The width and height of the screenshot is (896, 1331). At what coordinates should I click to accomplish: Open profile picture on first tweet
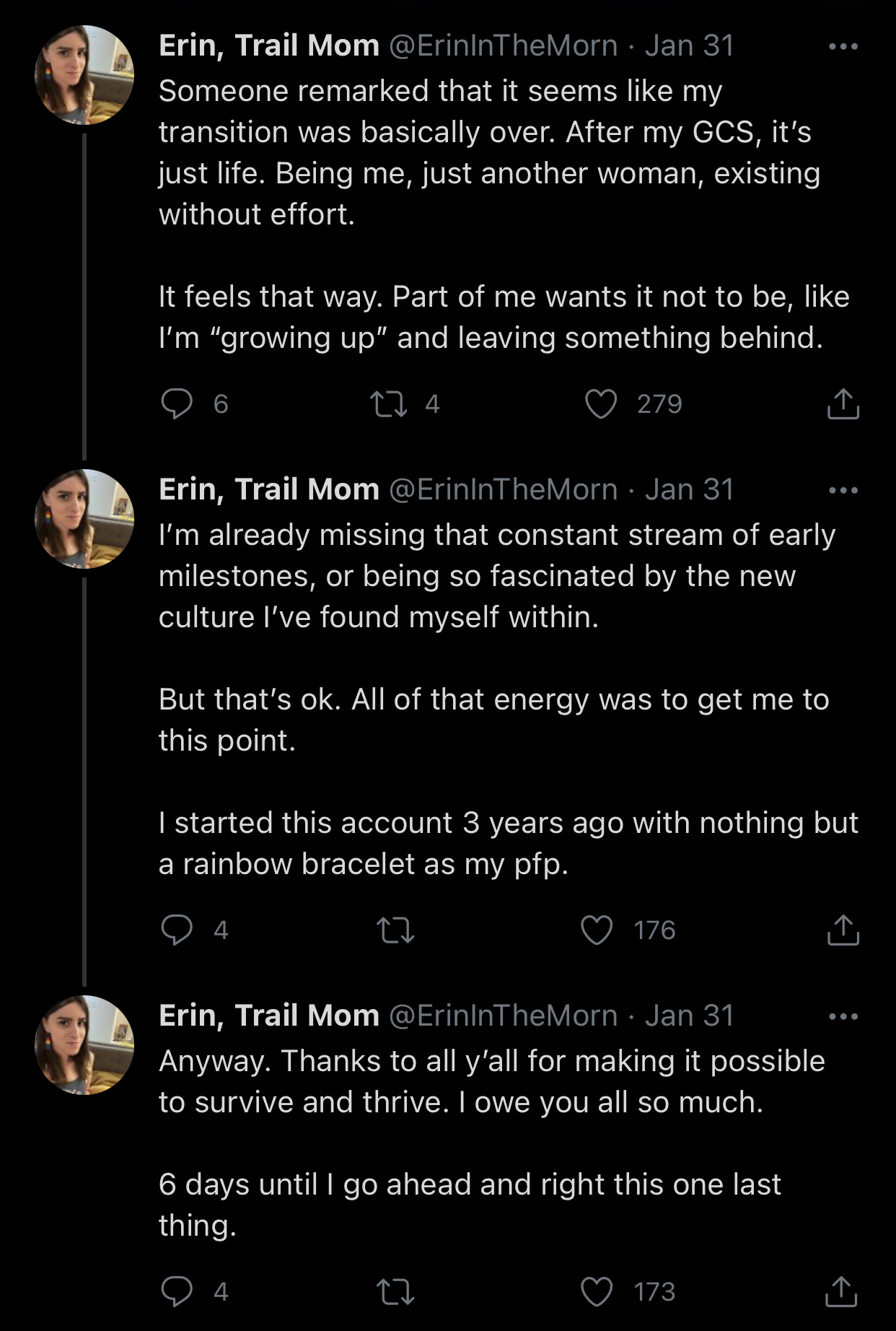click(x=84, y=75)
